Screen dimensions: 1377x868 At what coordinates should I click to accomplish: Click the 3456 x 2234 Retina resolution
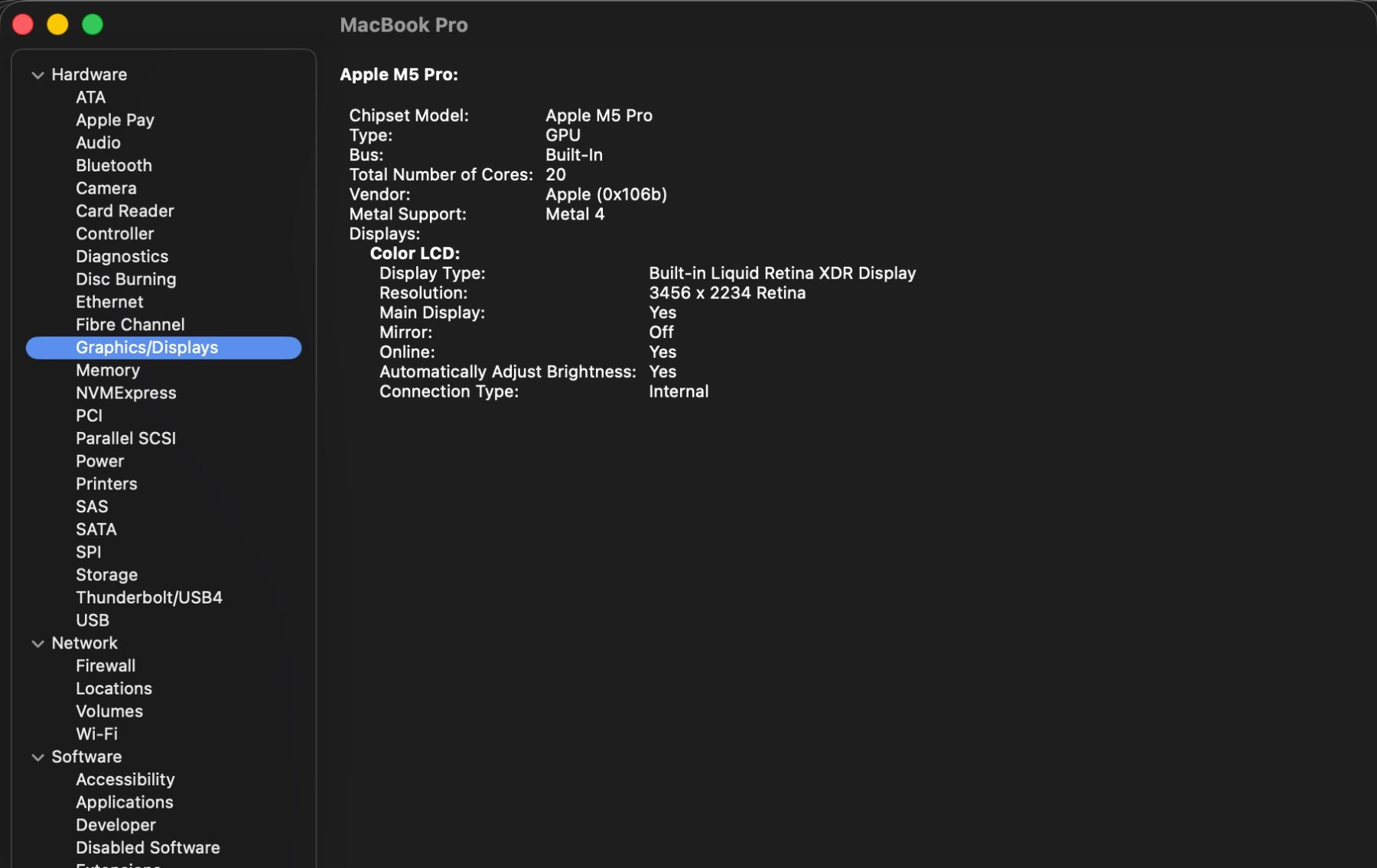click(x=727, y=294)
